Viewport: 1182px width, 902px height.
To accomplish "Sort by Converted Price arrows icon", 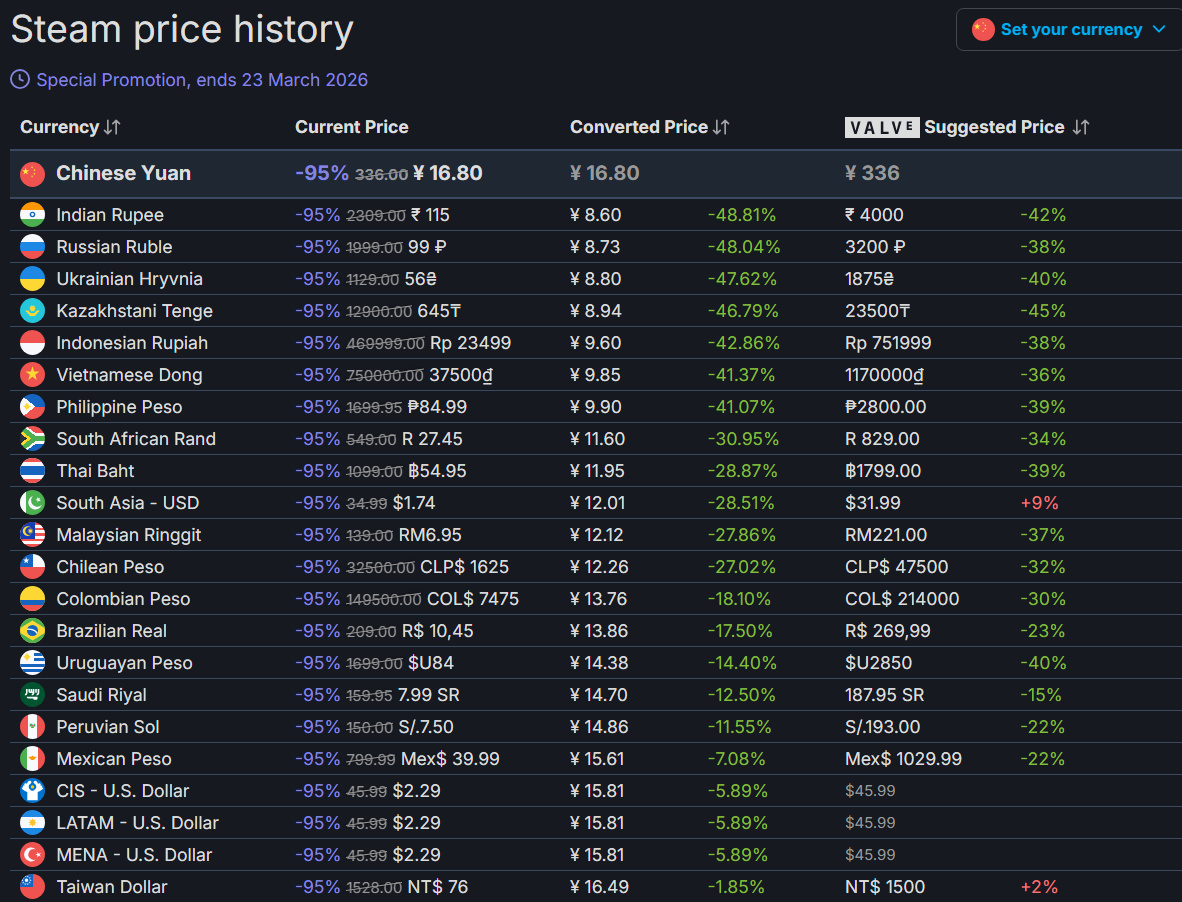I will [x=721, y=127].
